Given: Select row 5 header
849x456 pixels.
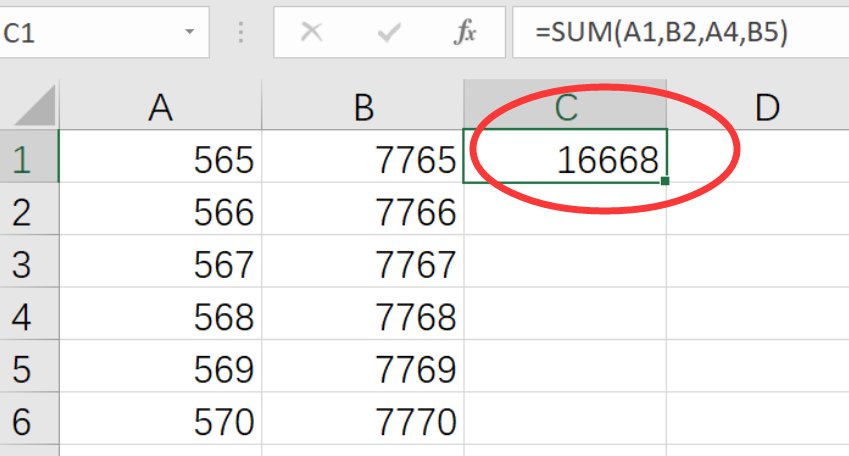Looking at the screenshot, I should click(29, 367).
